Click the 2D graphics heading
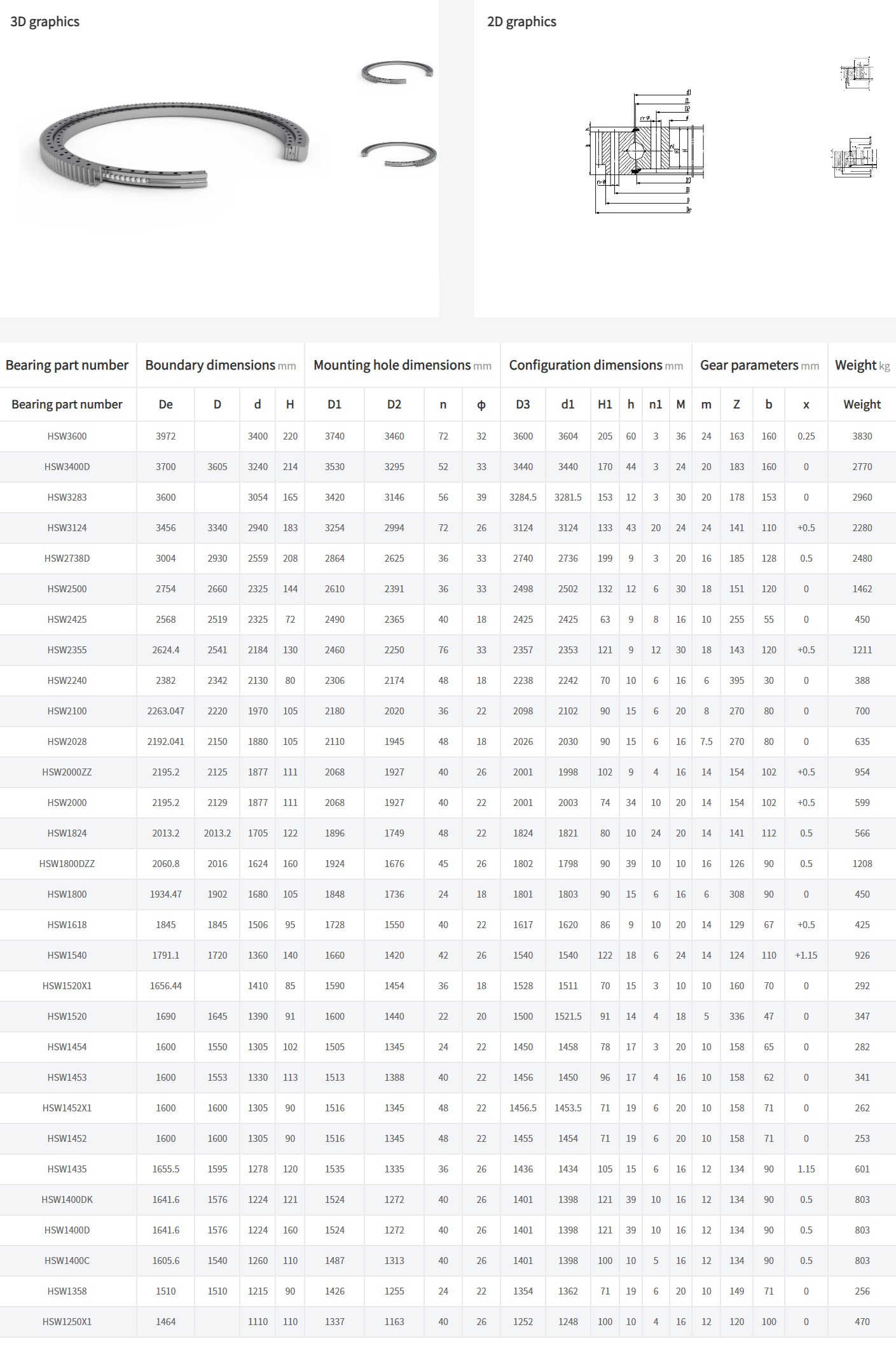The height and width of the screenshot is (1355, 896). [521, 22]
